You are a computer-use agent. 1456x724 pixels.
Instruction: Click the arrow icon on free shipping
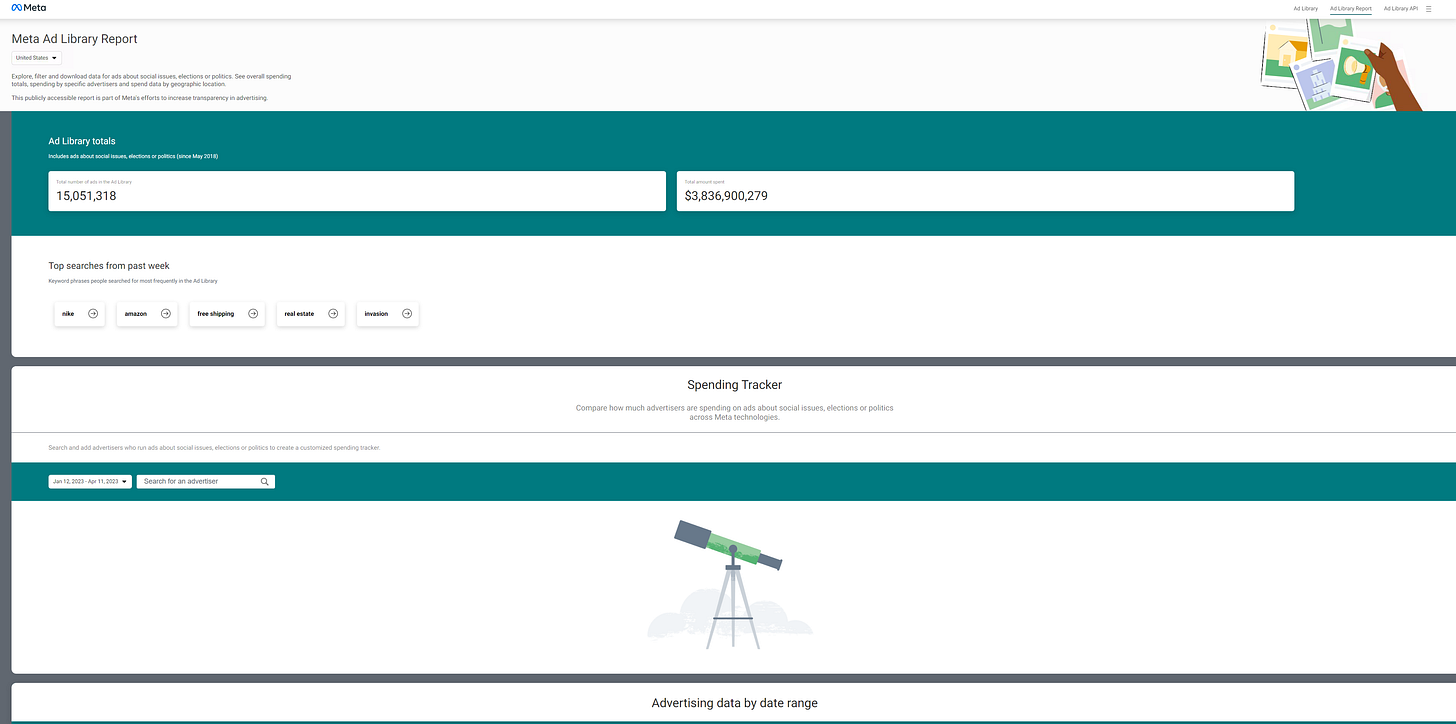coord(253,313)
